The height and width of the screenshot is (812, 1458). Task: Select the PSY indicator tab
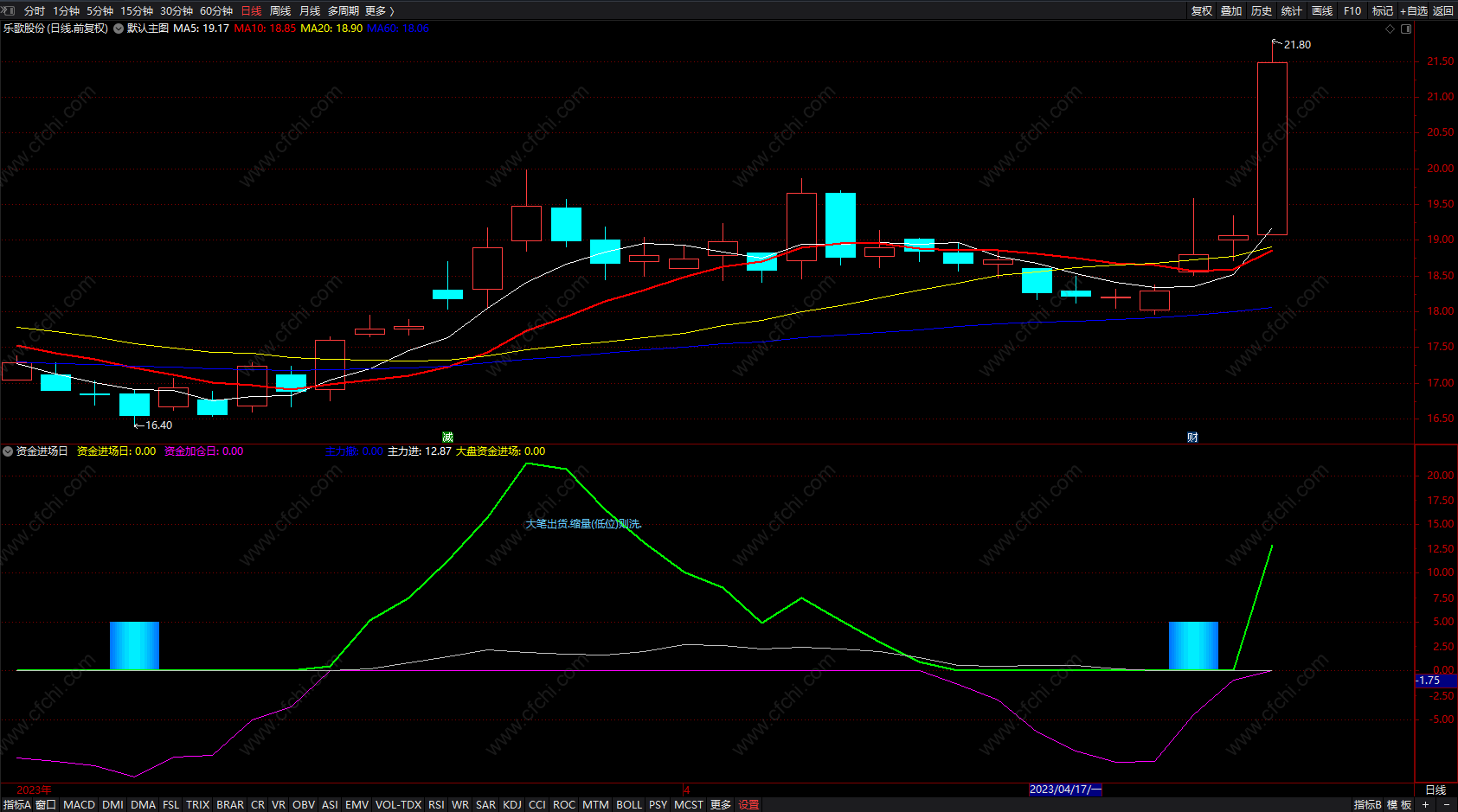coord(658,804)
